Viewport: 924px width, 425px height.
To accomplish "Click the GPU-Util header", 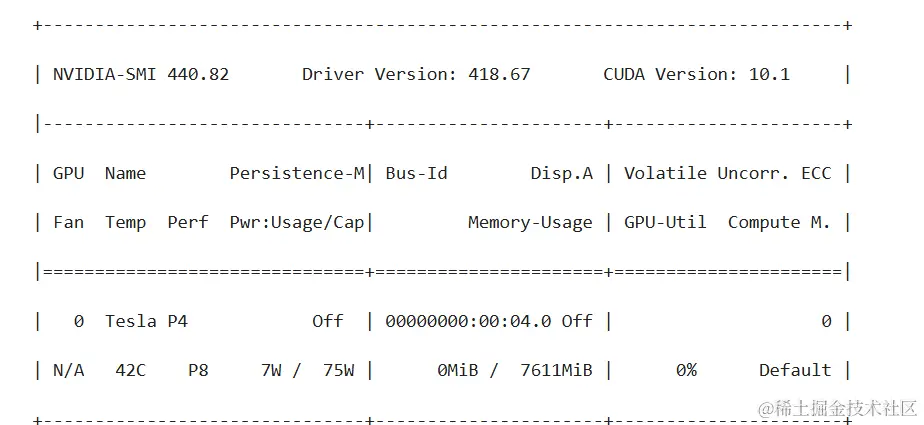I will click(665, 222).
